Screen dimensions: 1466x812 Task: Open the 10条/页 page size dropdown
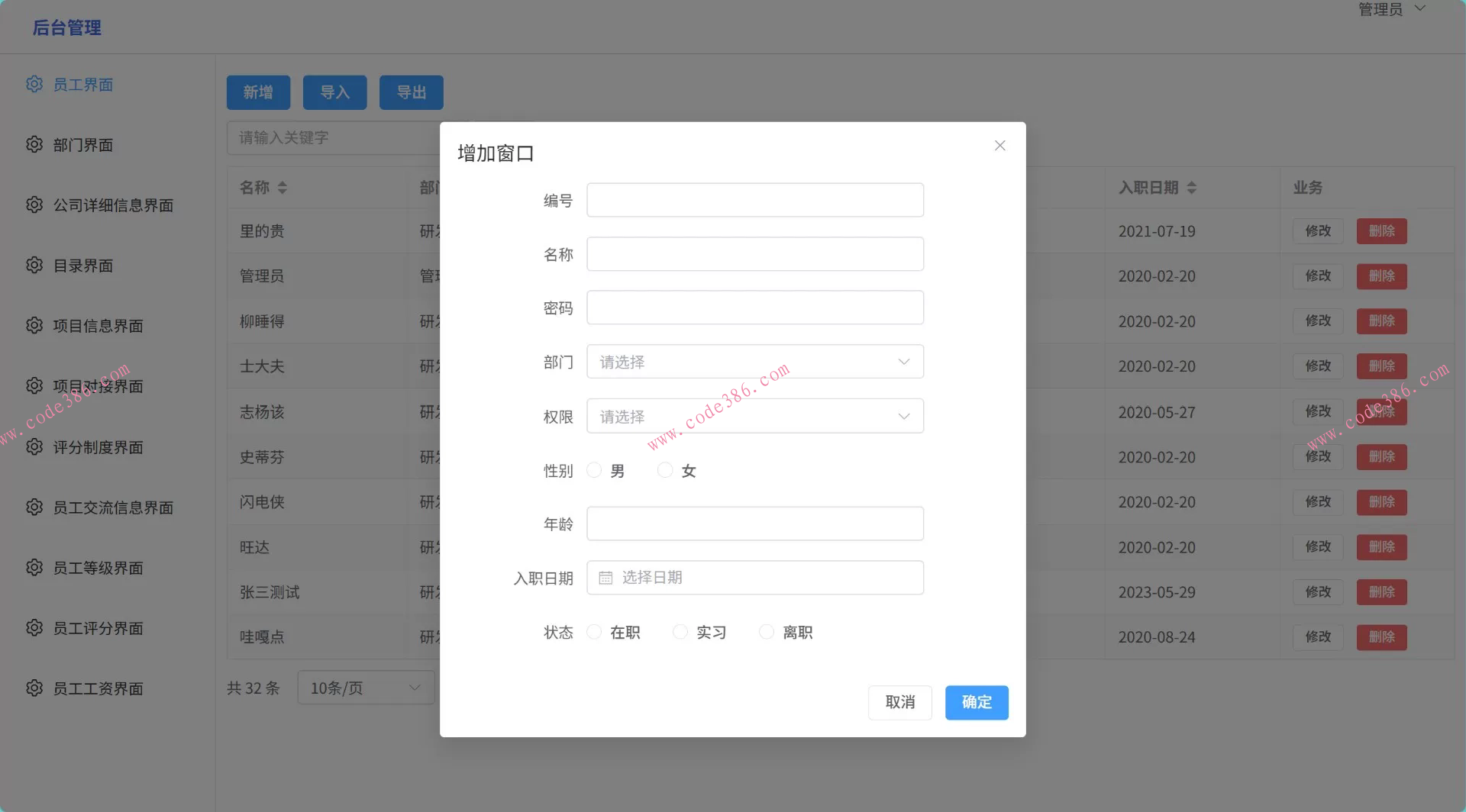(x=366, y=687)
